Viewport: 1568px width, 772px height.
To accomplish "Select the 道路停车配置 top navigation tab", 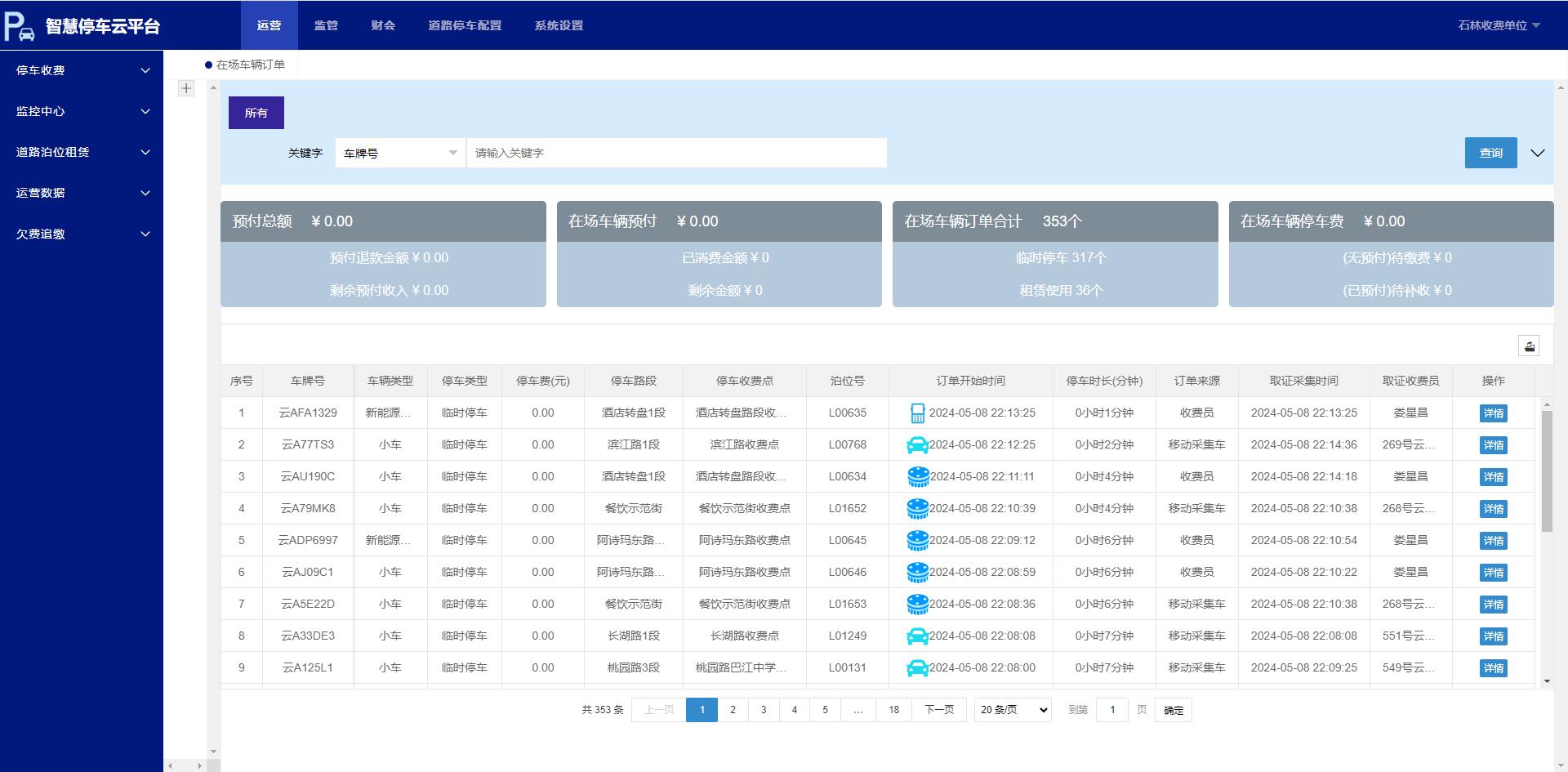I will (x=465, y=25).
